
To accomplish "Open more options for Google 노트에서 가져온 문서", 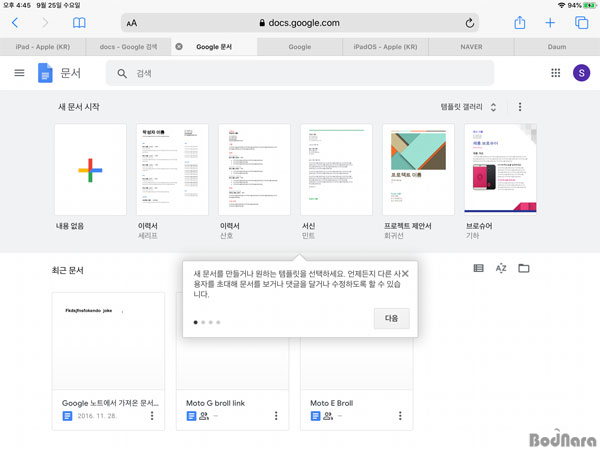I will [152, 416].
